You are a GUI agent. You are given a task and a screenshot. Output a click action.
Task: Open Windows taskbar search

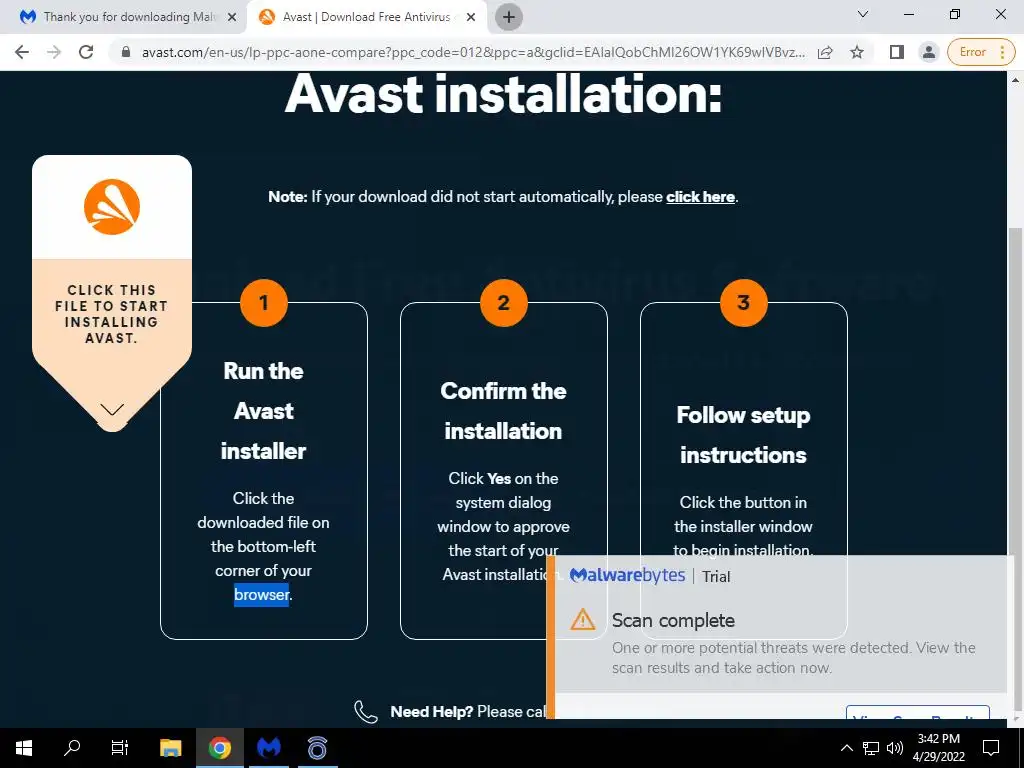coord(72,748)
